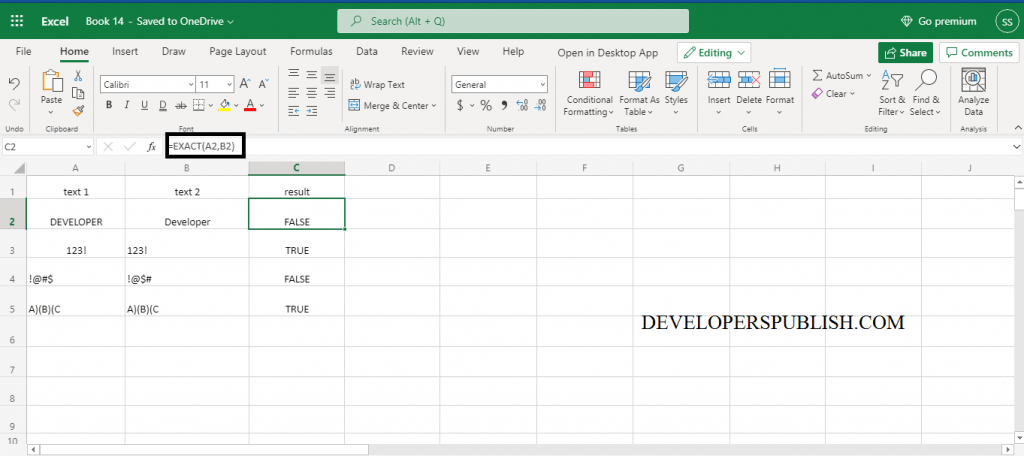1024x456 pixels.
Task: Open Find & Select menu
Action: [926, 93]
